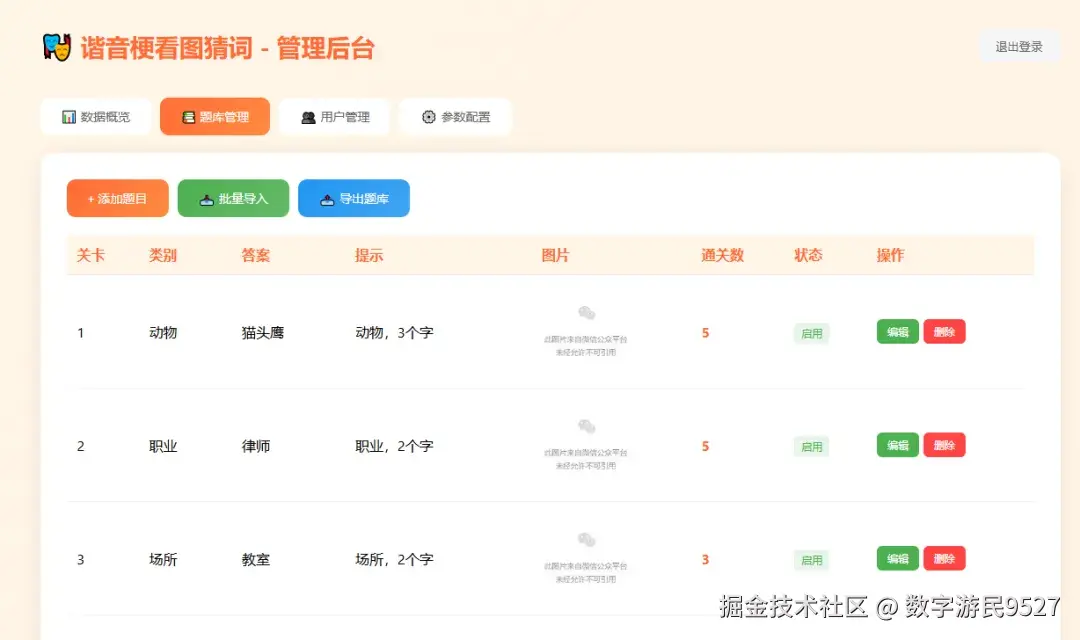Switch to the 数据概览 tab
Viewport: 1080px width, 640px height.
[95, 116]
